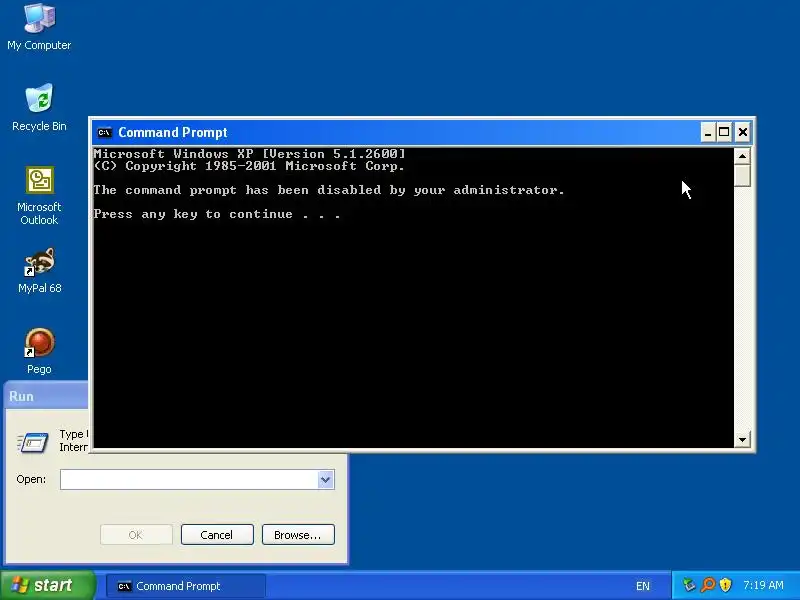
Task: Click Browse... in the Run dialog
Action: pyautogui.click(x=298, y=535)
